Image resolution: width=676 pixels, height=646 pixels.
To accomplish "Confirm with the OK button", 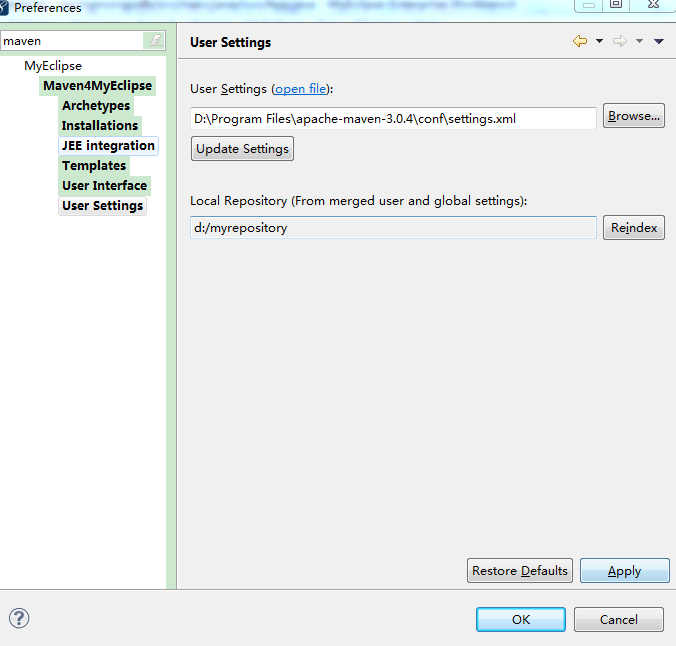I will (521, 620).
